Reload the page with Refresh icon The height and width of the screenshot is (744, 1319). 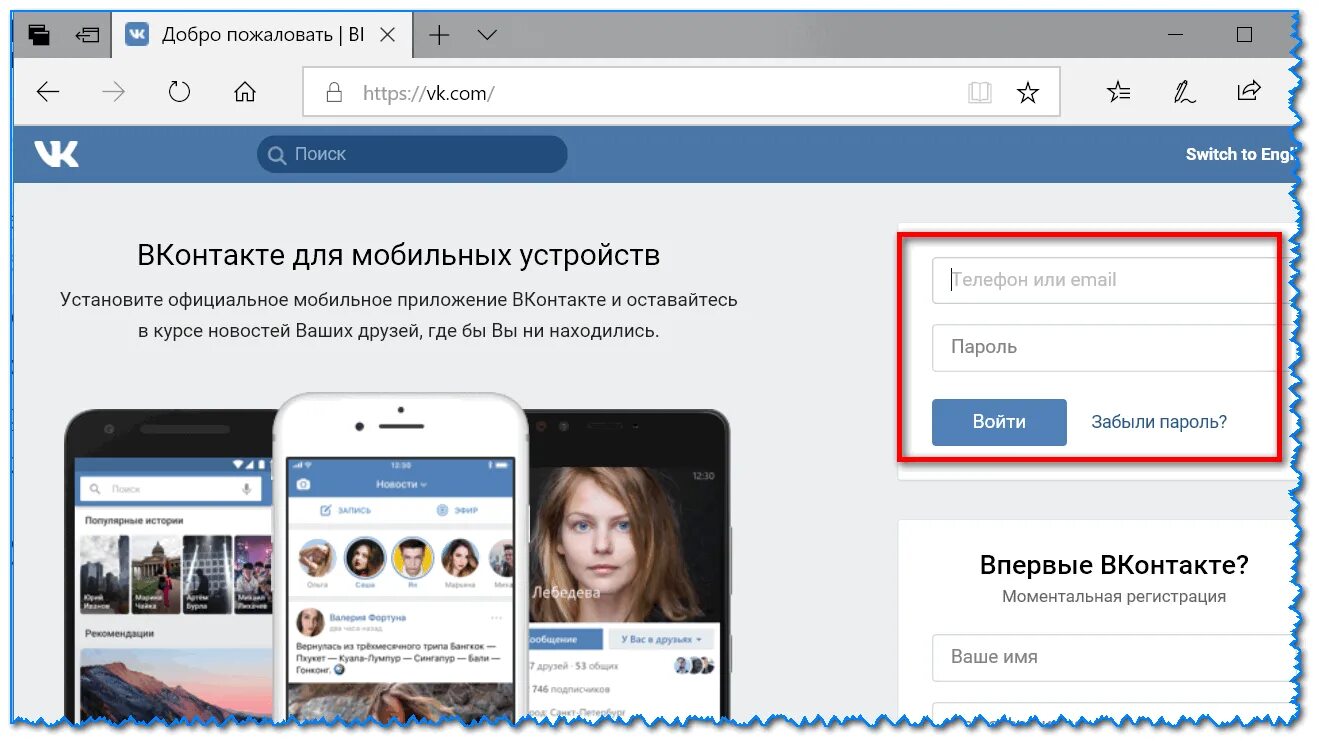[x=179, y=93]
